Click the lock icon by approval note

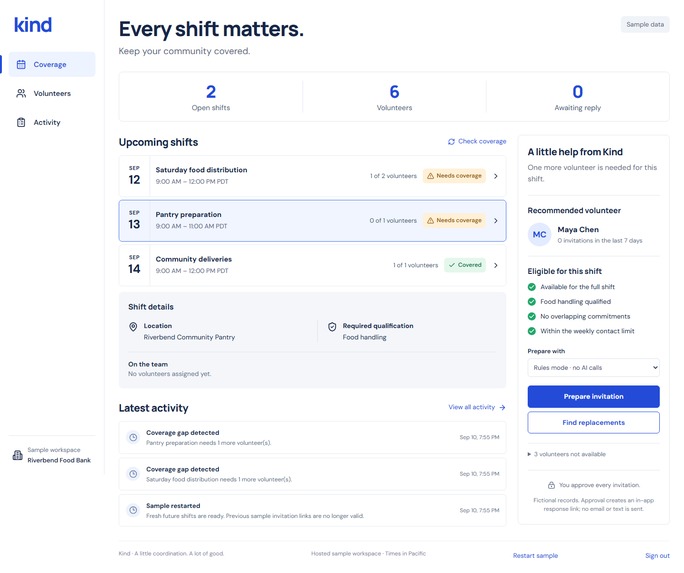click(x=551, y=485)
